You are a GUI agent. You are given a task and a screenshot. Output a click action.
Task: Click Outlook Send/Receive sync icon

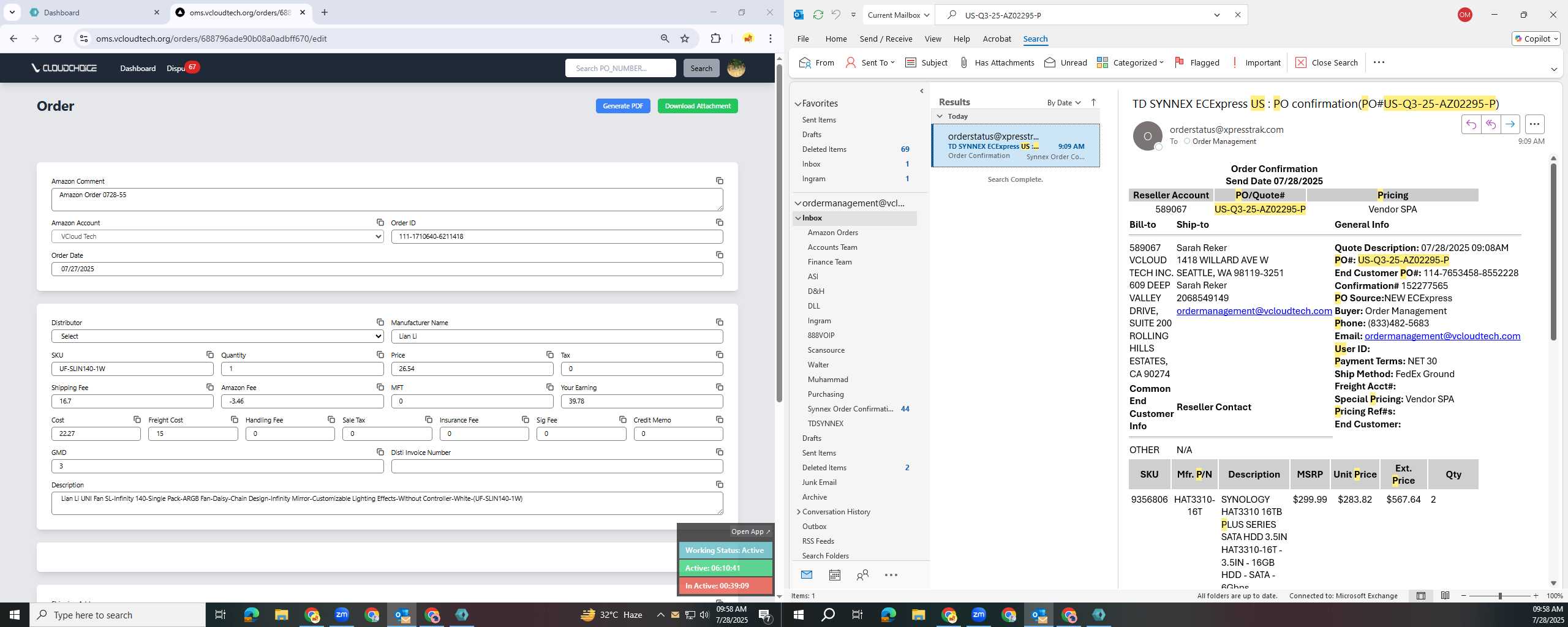click(818, 15)
